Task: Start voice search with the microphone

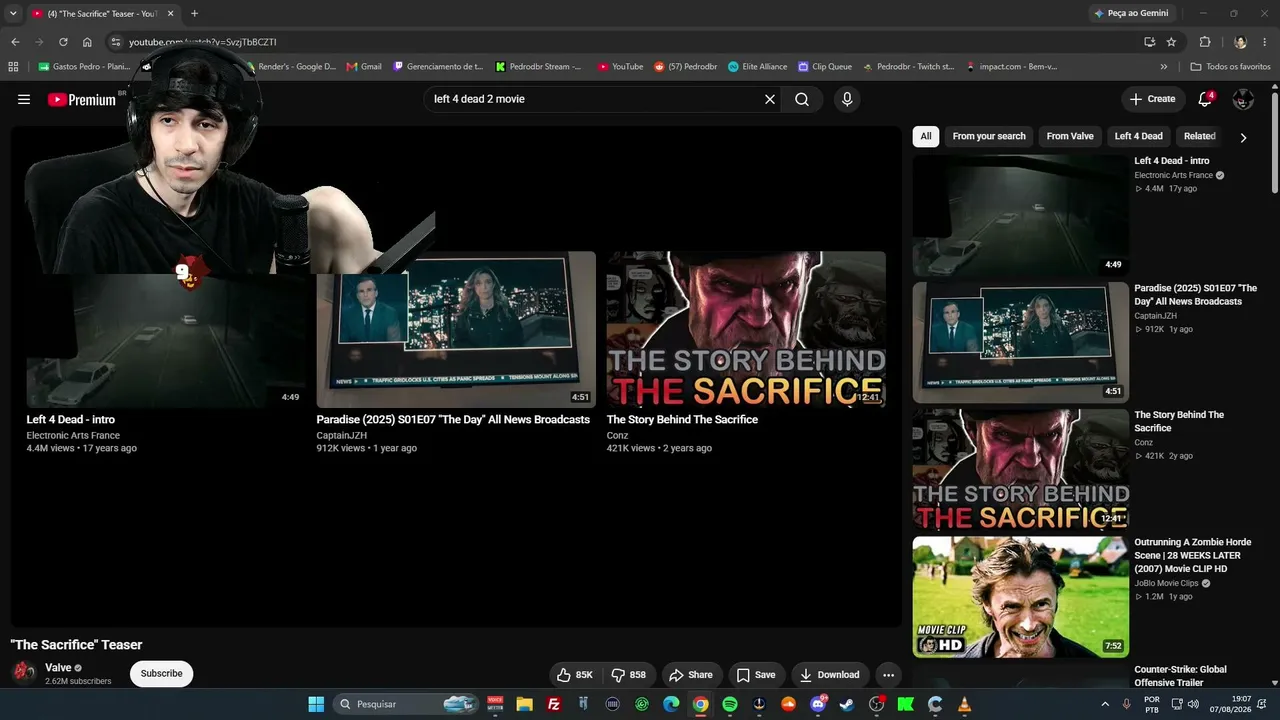Action: point(847,99)
